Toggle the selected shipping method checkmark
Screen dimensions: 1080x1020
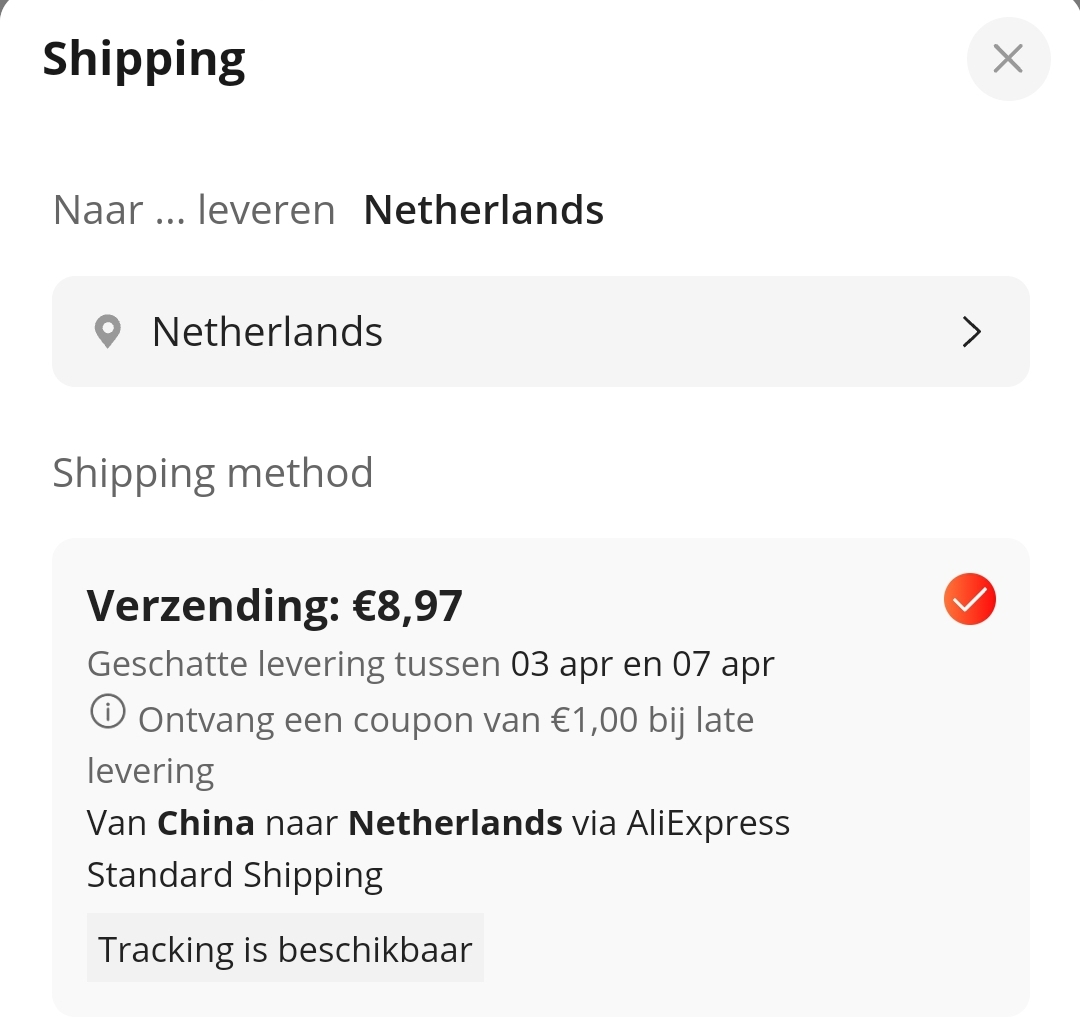[969, 598]
